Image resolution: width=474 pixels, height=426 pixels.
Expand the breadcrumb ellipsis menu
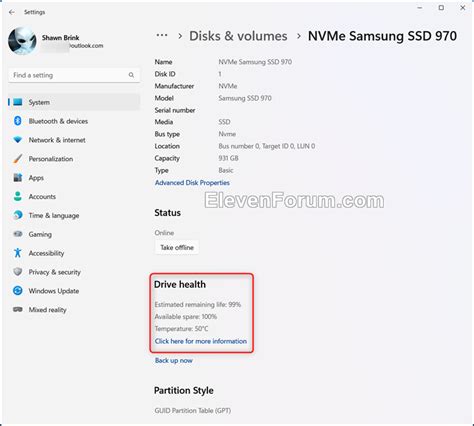(x=162, y=35)
